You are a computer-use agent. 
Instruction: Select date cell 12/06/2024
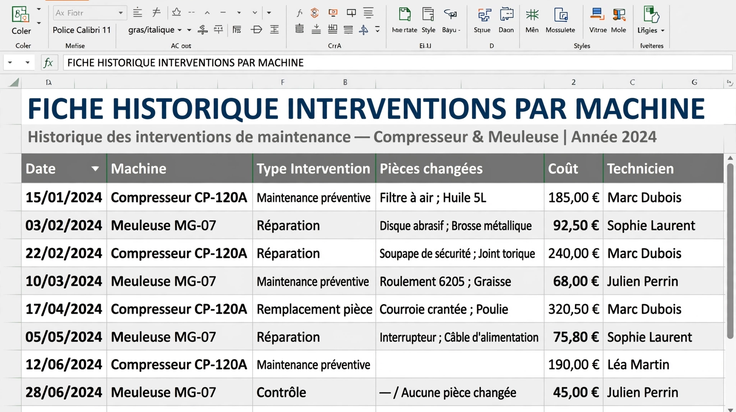[x=64, y=365]
